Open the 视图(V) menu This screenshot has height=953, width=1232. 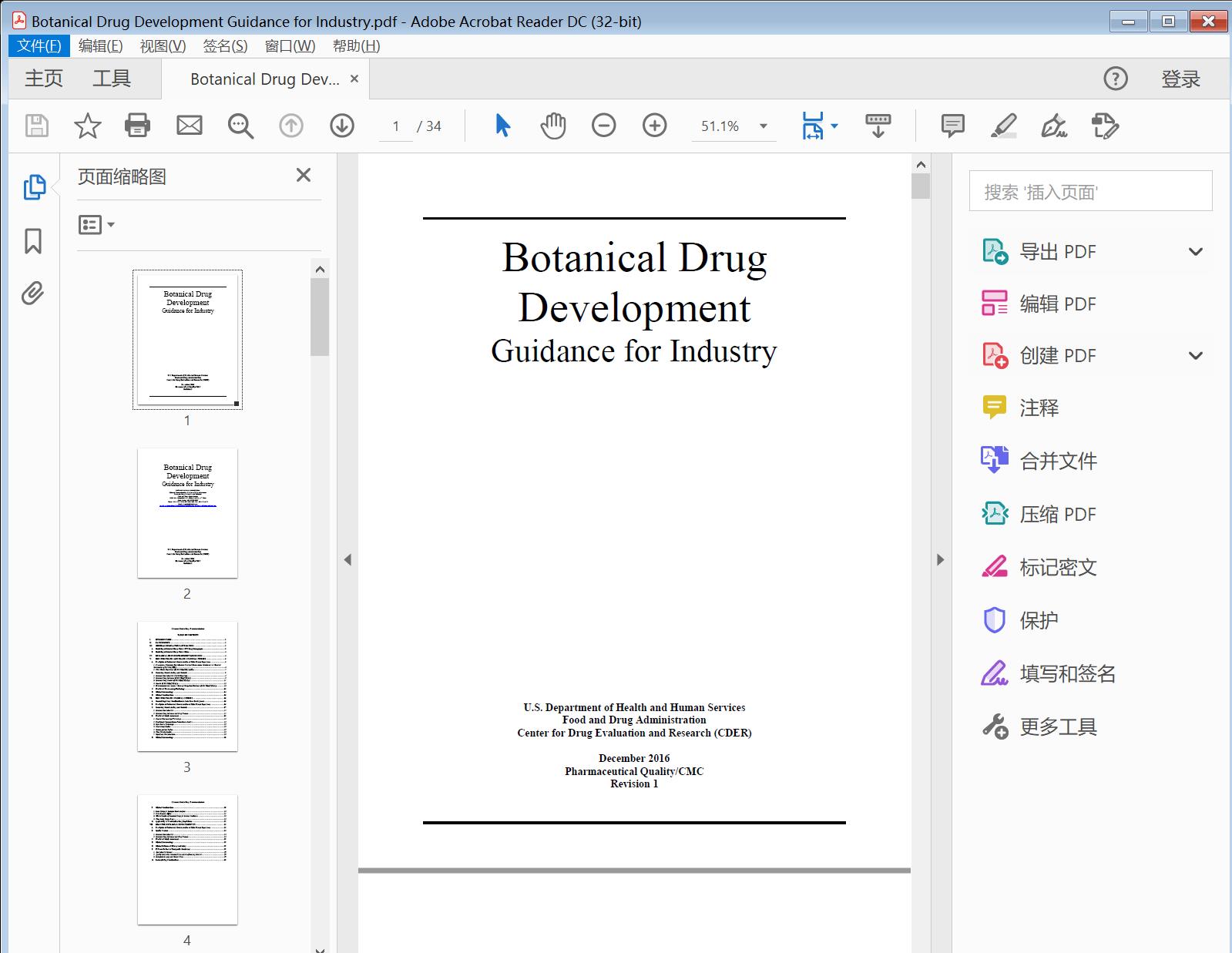pos(163,45)
